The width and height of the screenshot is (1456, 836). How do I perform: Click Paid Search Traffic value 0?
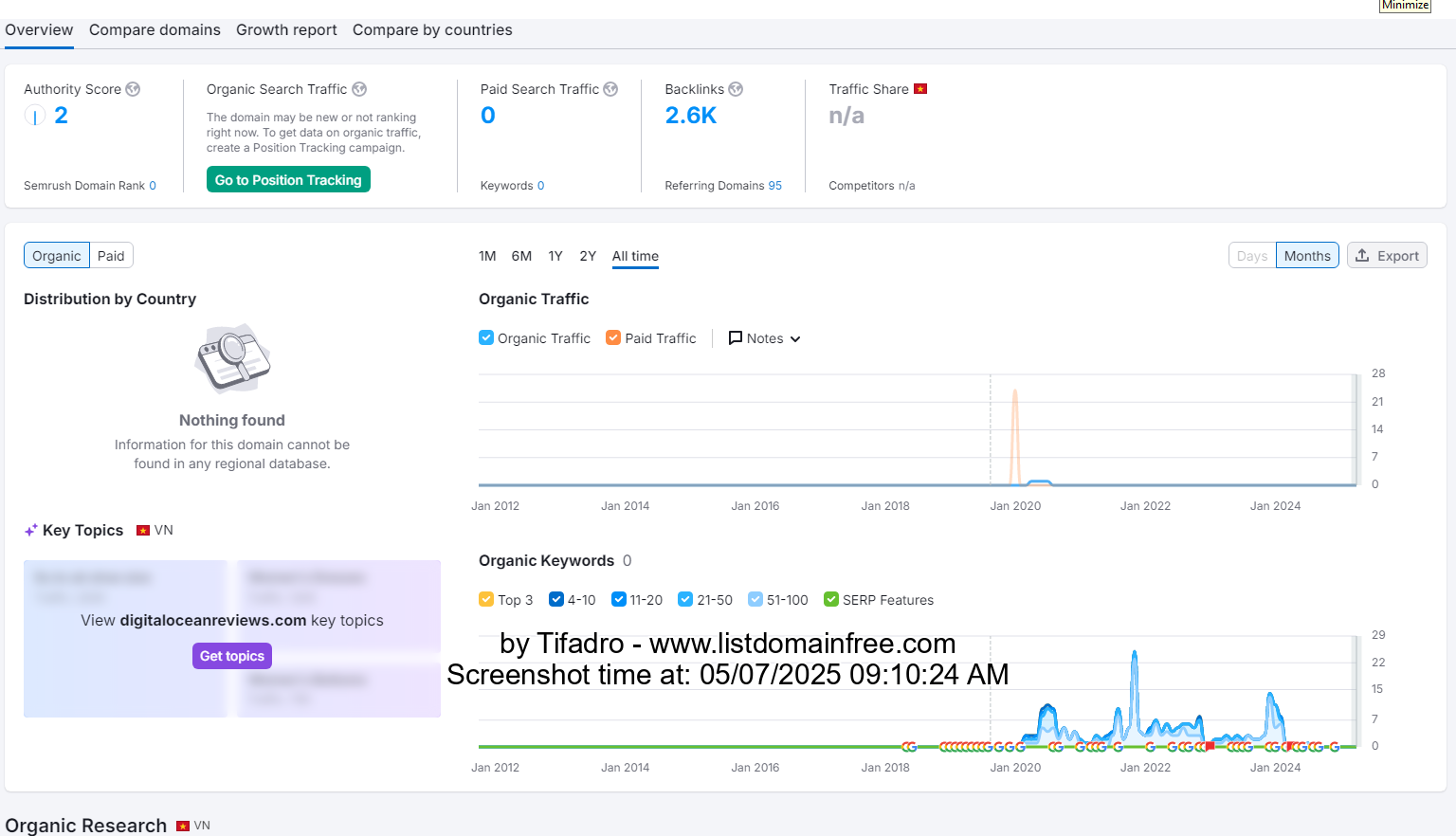click(488, 116)
